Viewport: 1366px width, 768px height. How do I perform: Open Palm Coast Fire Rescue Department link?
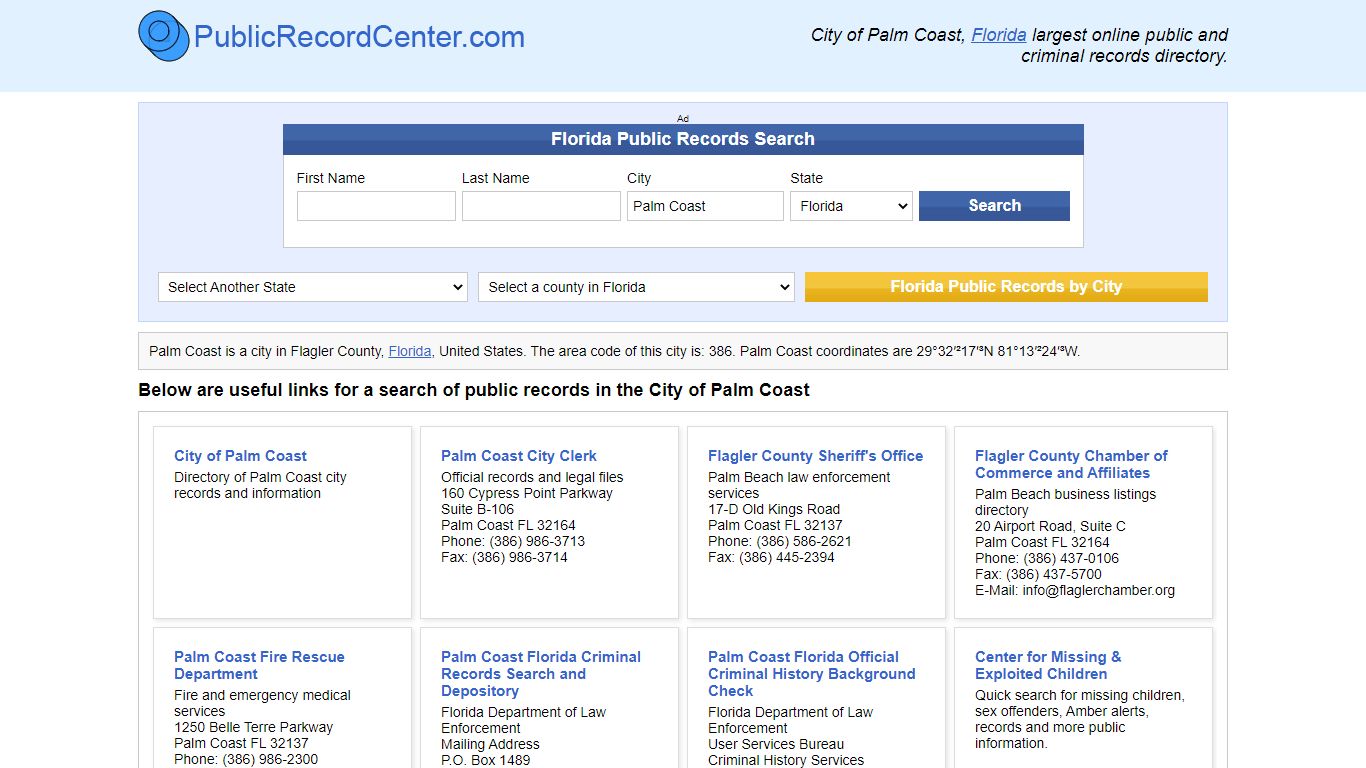click(259, 665)
